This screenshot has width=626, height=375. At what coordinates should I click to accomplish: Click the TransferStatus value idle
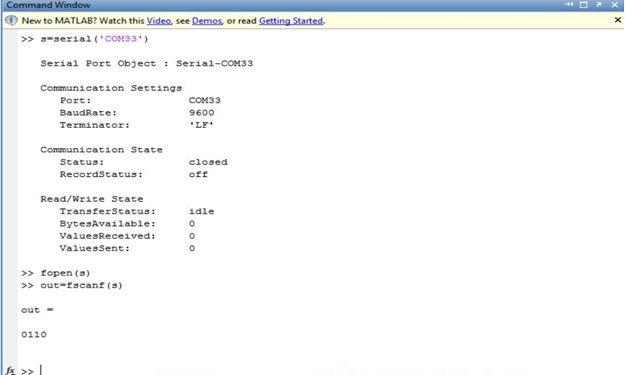click(202, 211)
